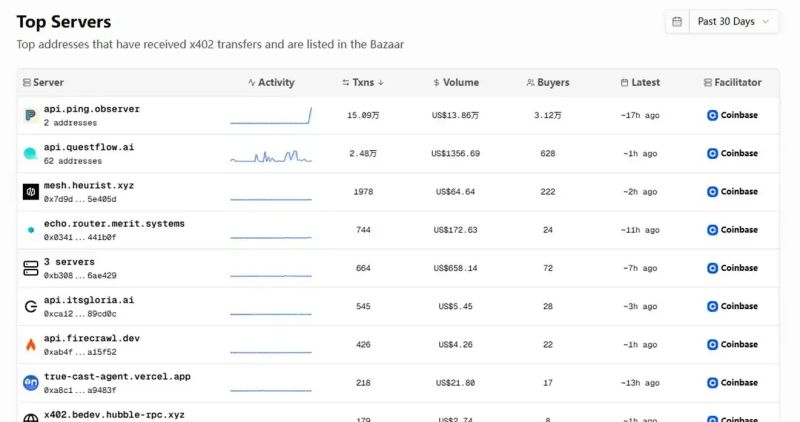Click the mesh.heurist.xyz black logo icon
The width and height of the screenshot is (800, 422).
pyautogui.click(x=31, y=191)
